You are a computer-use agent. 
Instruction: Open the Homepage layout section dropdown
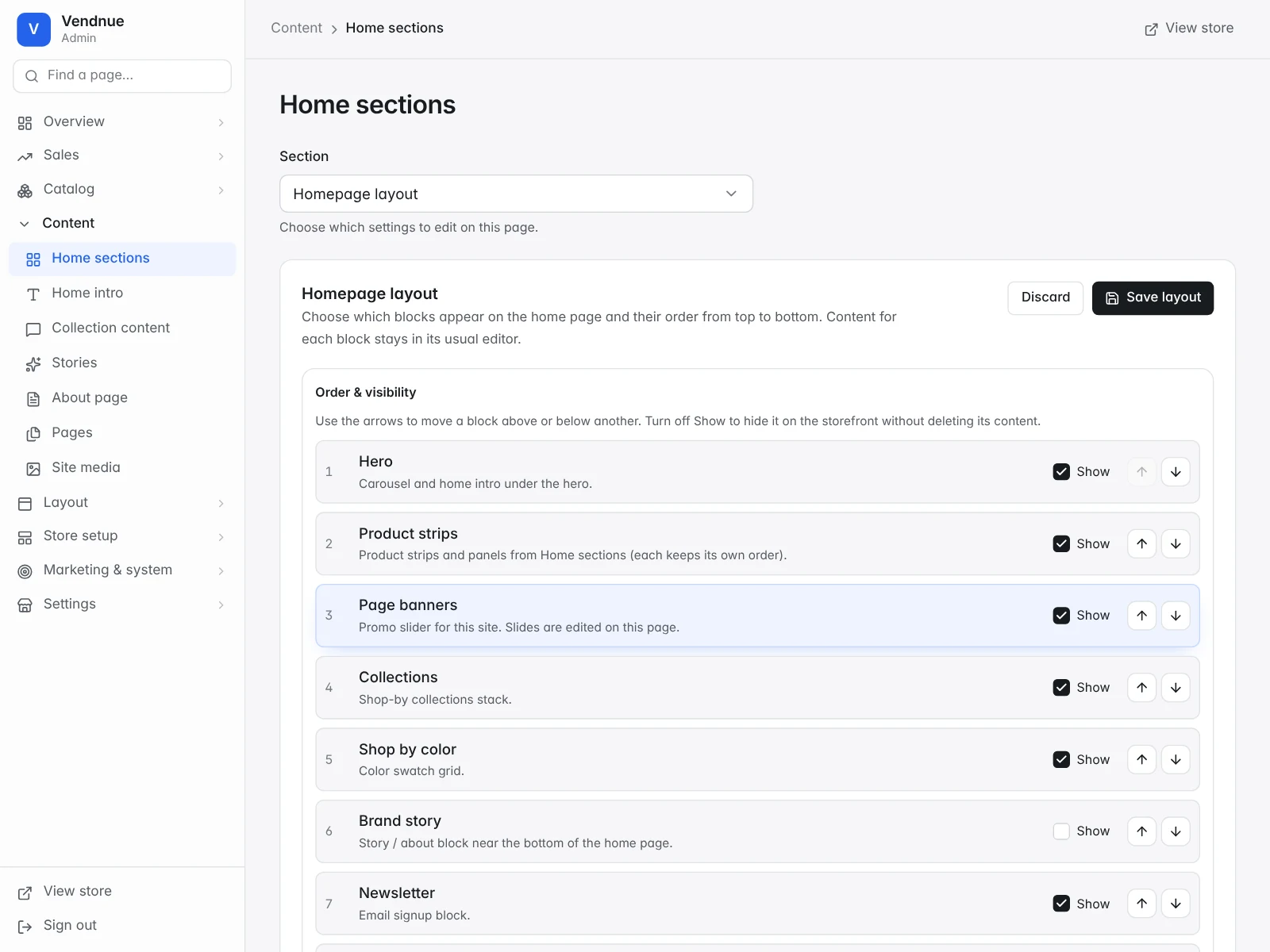click(516, 194)
